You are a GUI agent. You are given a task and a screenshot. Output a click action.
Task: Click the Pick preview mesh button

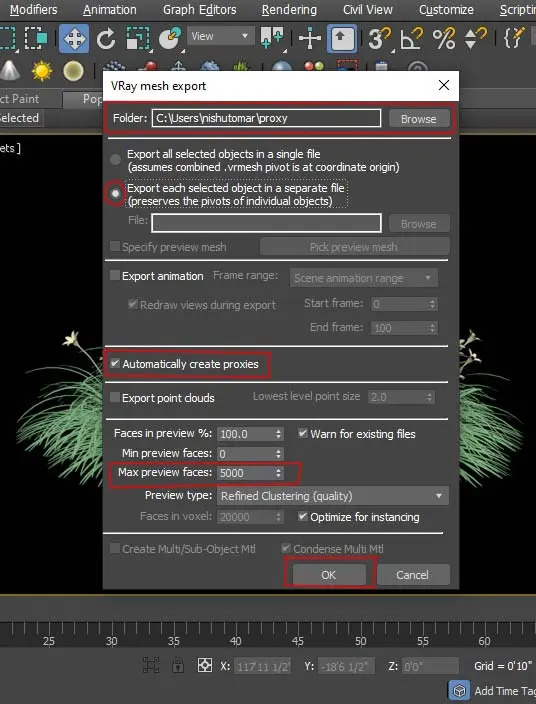point(354,247)
